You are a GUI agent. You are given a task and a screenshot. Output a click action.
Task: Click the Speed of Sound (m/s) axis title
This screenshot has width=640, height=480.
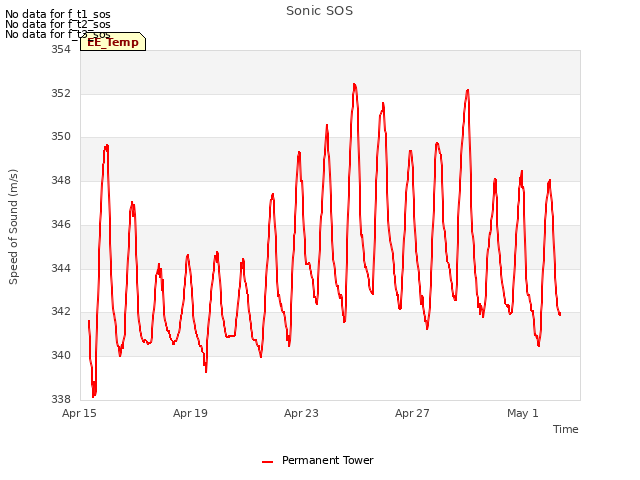[x=13, y=227]
